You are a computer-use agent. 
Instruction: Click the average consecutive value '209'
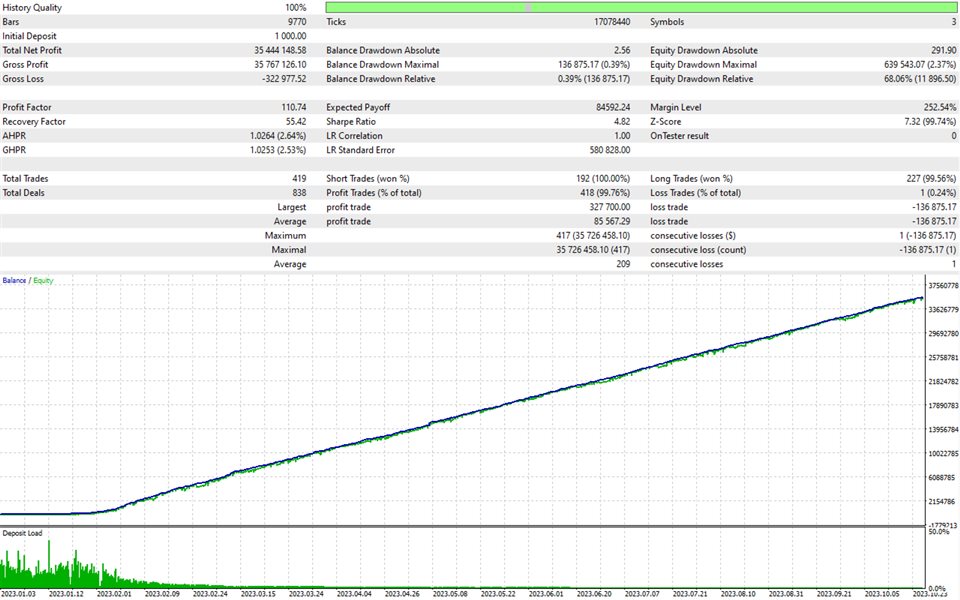click(623, 264)
